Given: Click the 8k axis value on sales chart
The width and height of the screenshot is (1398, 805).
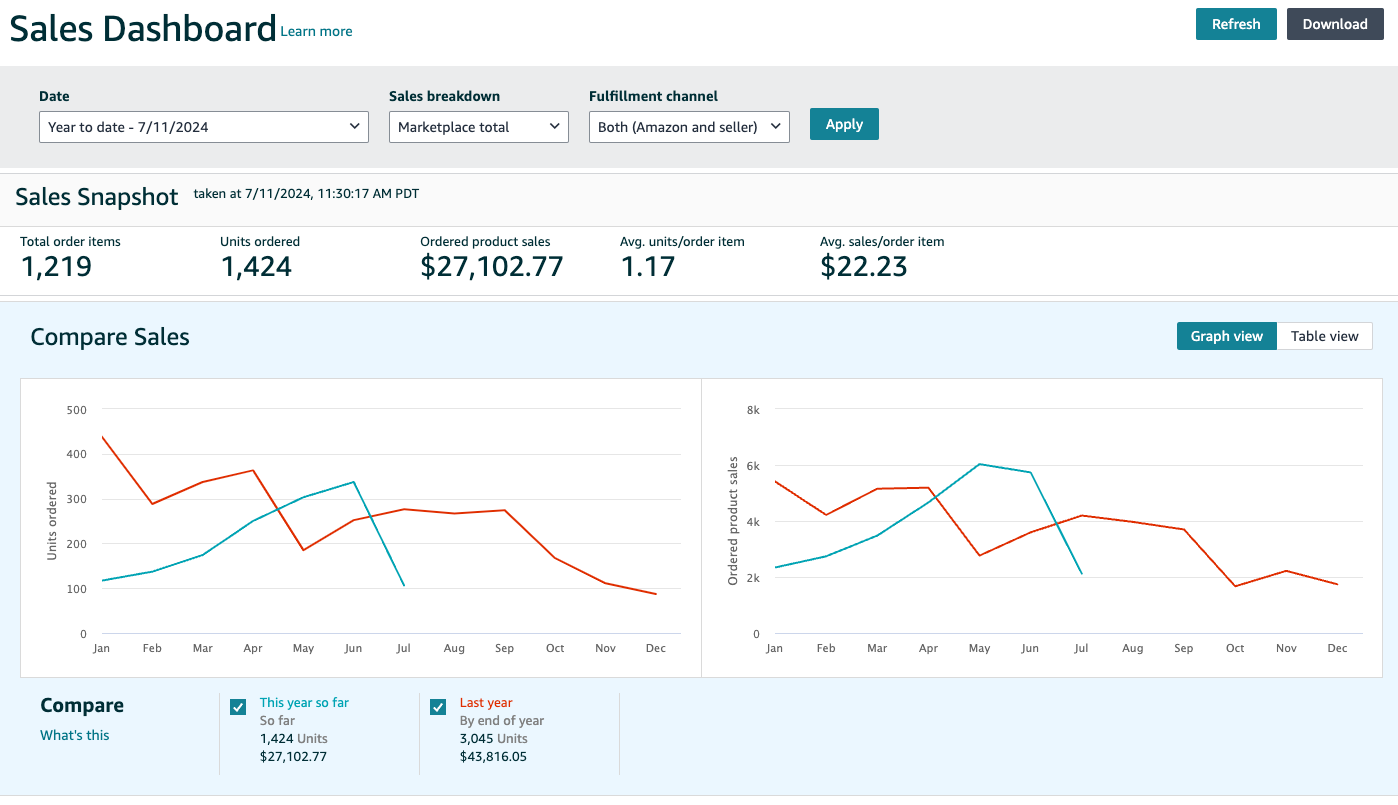Looking at the screenshot, I should [x=754, y=410].
